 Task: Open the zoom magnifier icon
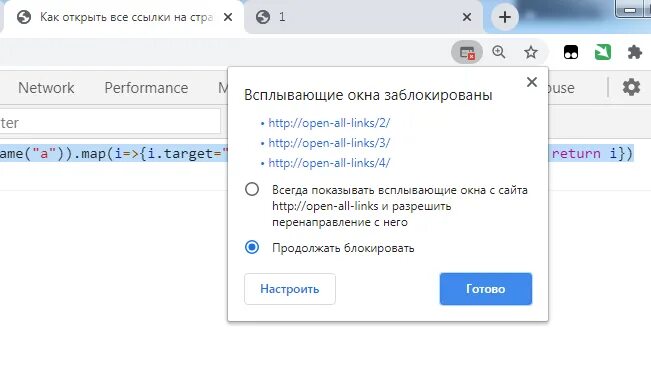499,52
